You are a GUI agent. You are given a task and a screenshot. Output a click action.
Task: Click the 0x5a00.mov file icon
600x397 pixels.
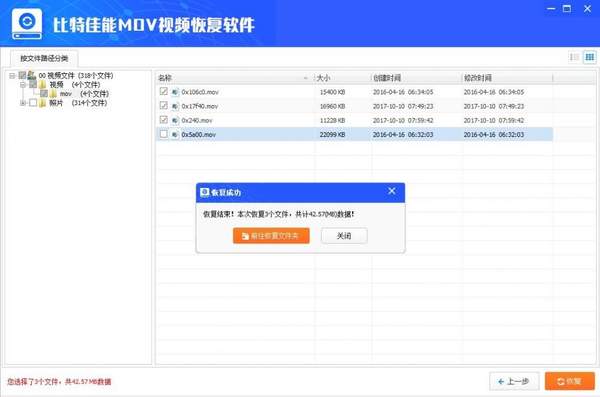pyautogui.click(x=175, y=134)
